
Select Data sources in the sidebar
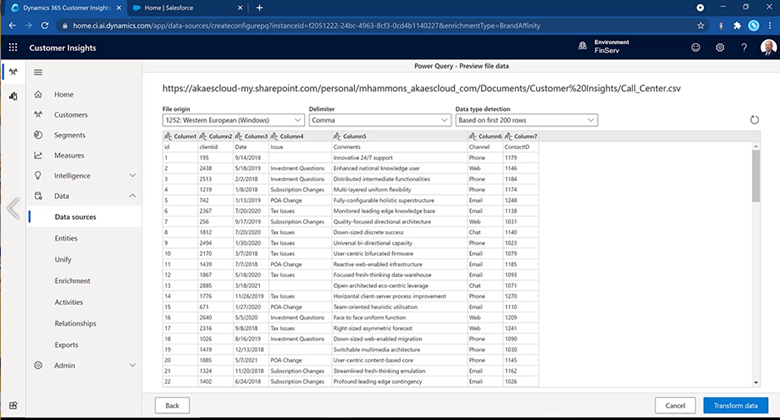point(84,217)
